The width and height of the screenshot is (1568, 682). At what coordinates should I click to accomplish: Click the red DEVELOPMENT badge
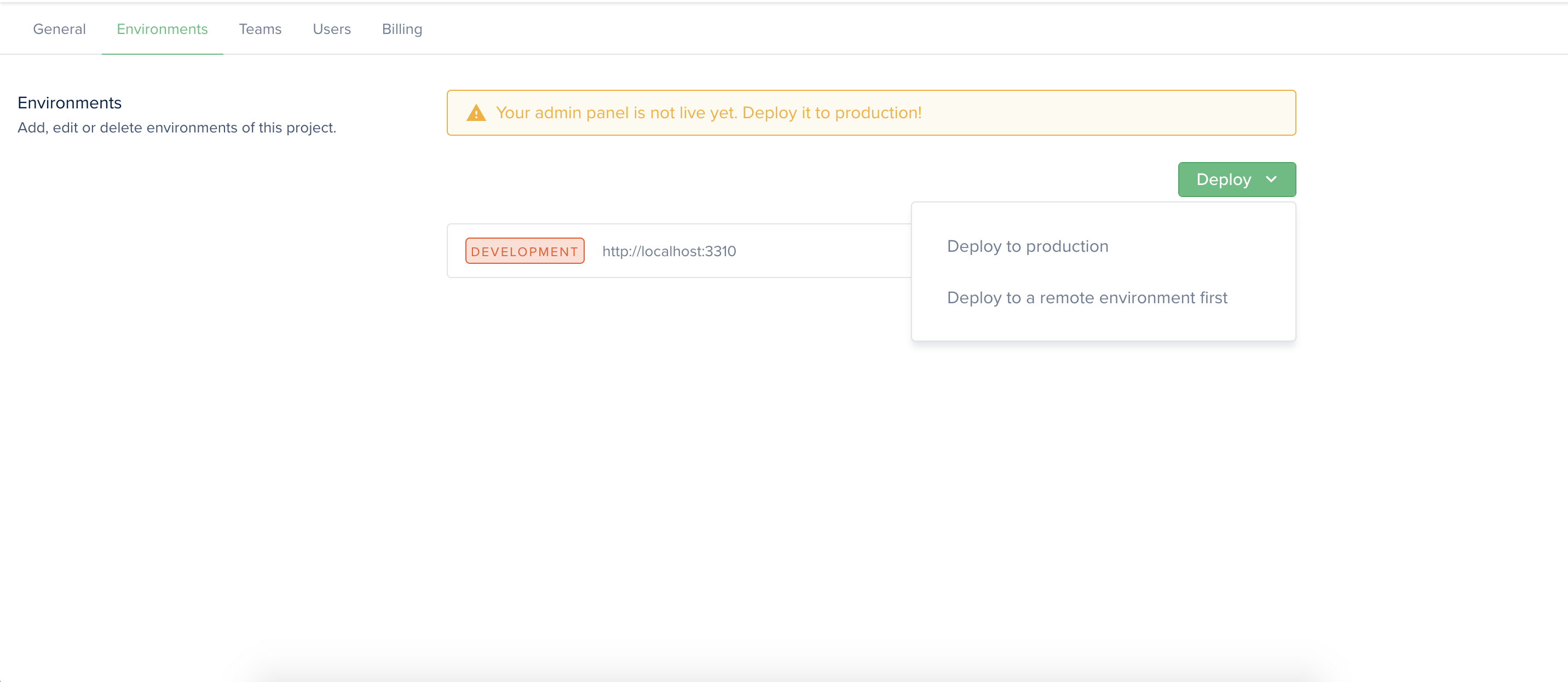pyautogui.click(x=524, y=251)
